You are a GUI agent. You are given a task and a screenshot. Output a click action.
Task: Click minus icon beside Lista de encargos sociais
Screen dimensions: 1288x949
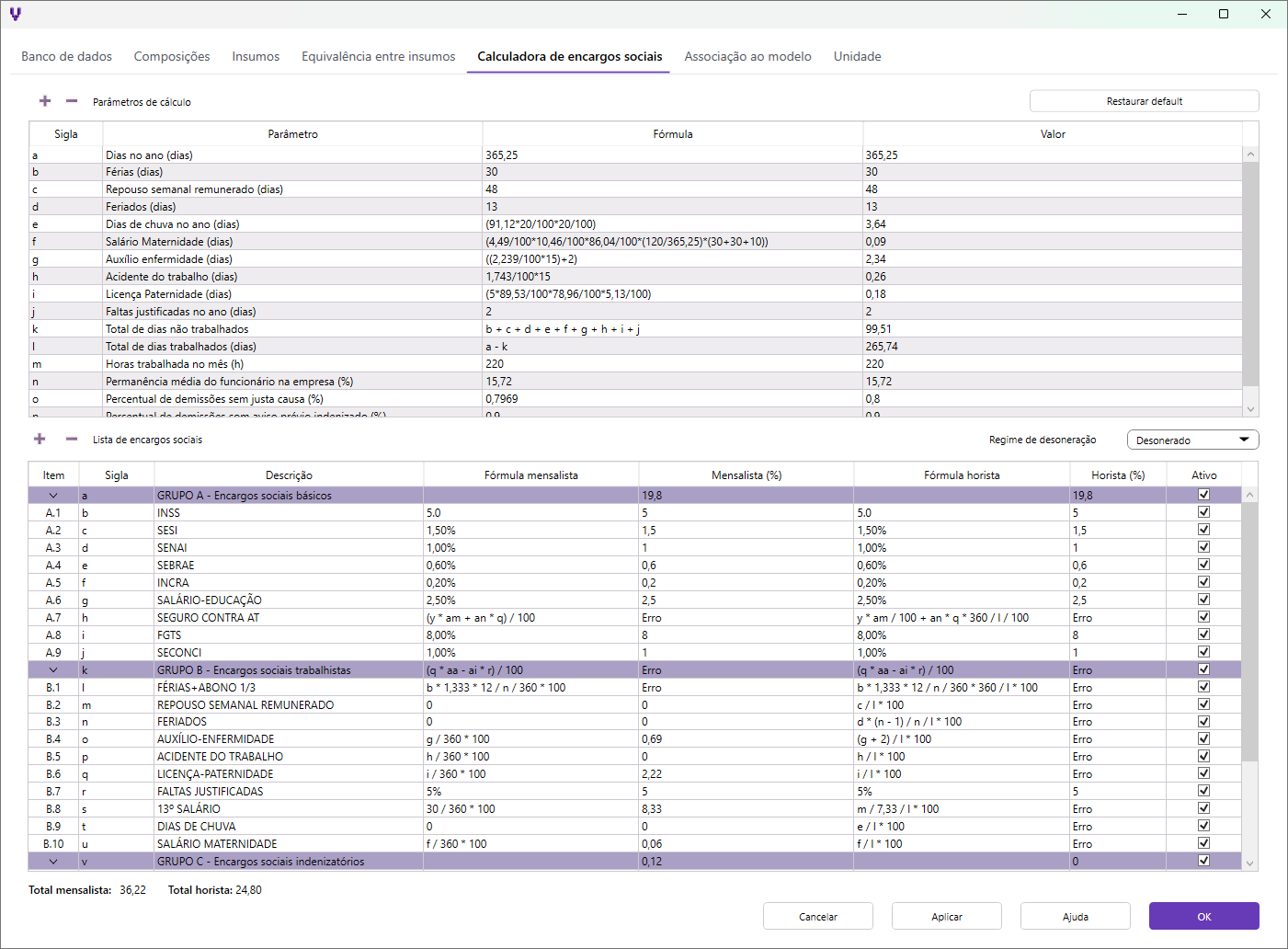[72, 439]
